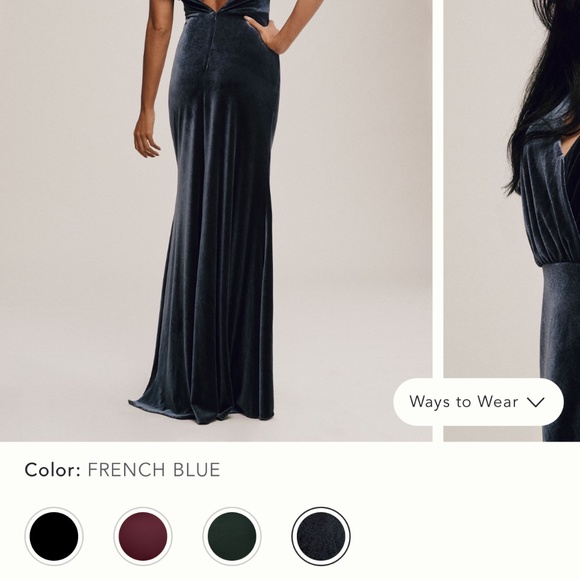Click the dress hem in the back-view photo
580x580 pixels.
(202, 411)
